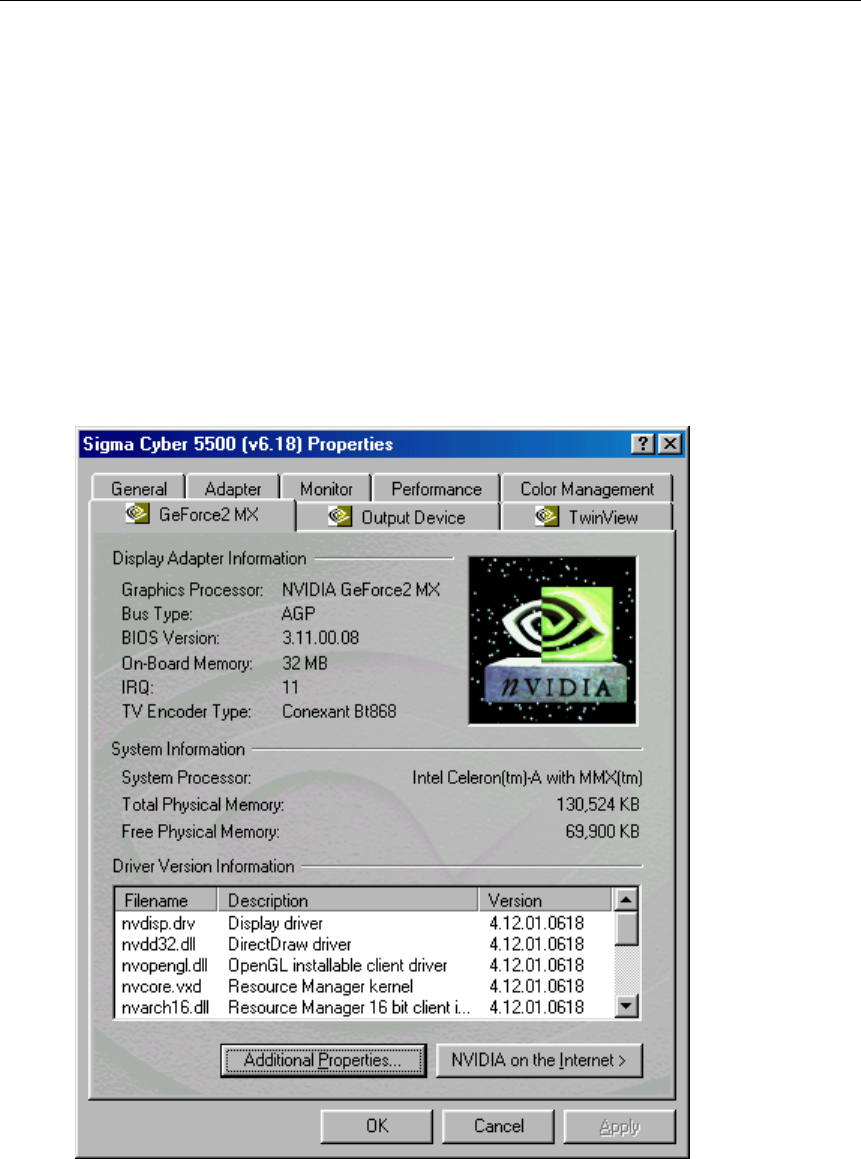Click the 'DirectDraw driver' description
This screenshot has height=1159, width=861.
click(289, 944)
